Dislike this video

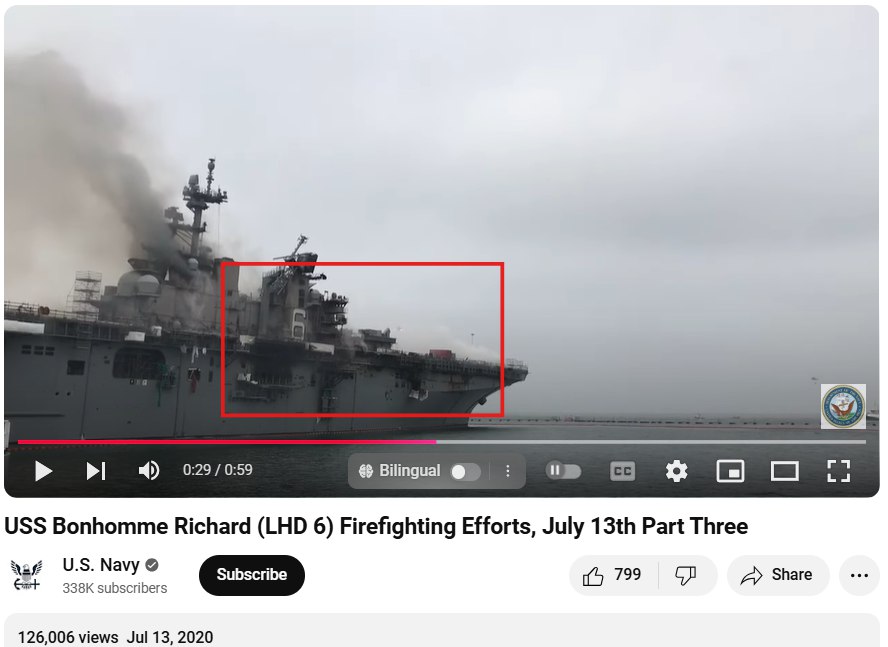(686, 576)
